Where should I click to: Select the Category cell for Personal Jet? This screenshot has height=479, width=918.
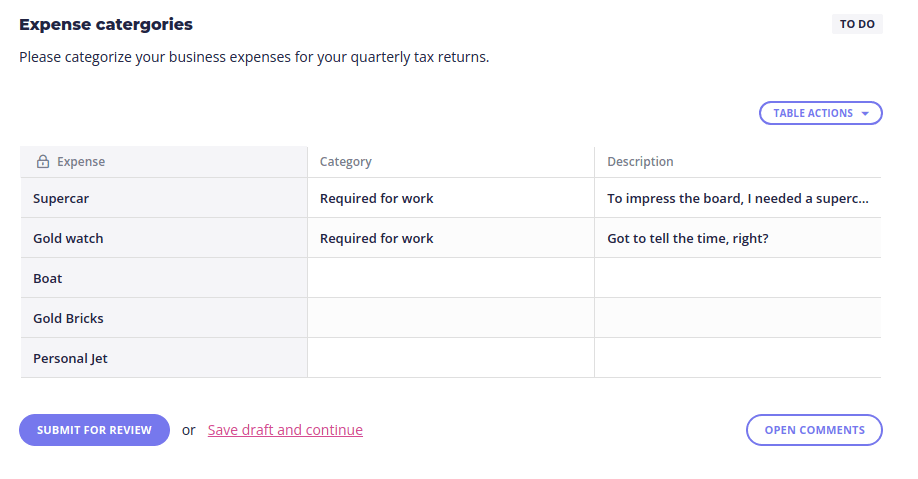(451, 358)
